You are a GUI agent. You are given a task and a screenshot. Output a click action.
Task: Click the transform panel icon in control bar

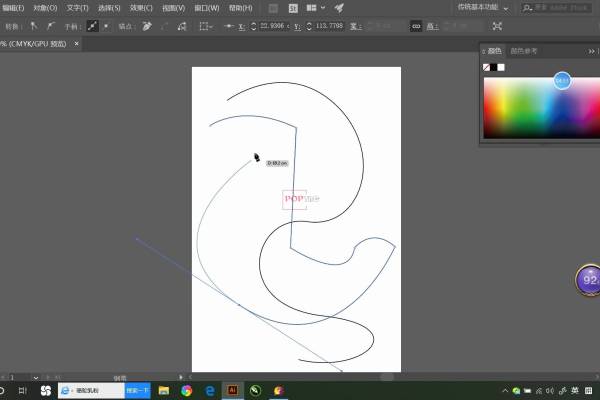[497, 26]
